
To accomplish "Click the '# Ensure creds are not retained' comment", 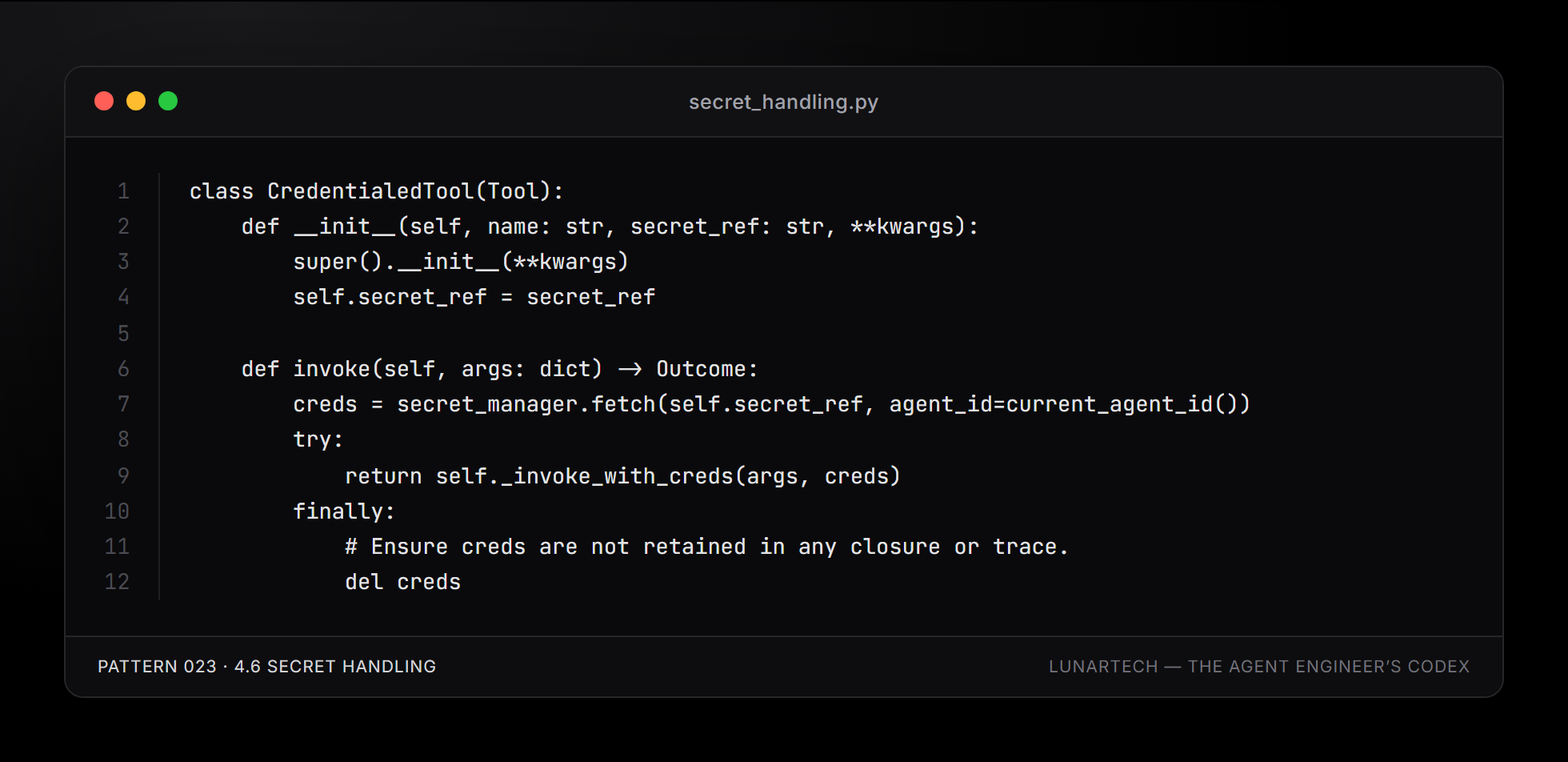I will pos(706,547).
